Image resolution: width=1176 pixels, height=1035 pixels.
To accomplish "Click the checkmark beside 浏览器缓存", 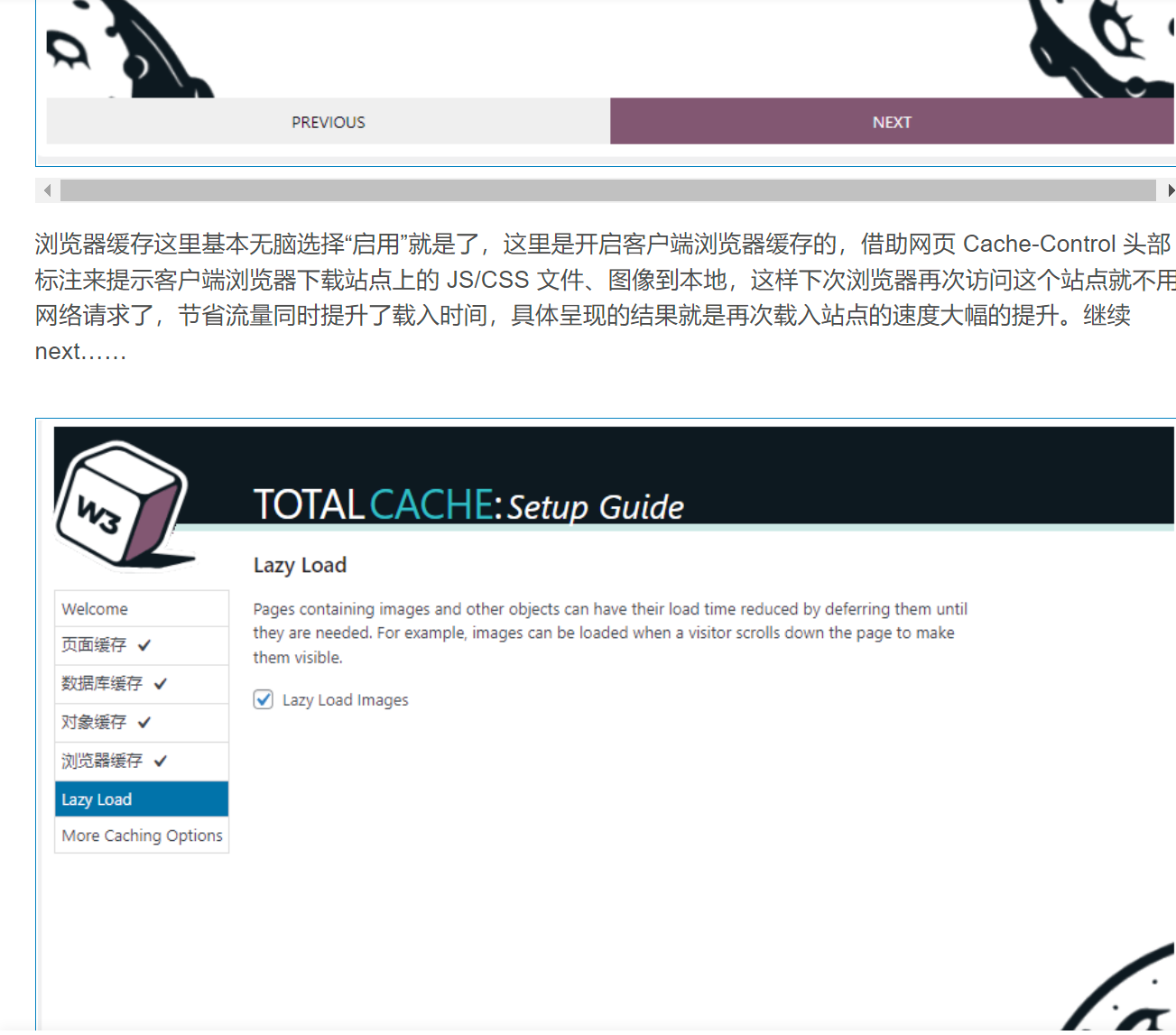I will 161,762.
